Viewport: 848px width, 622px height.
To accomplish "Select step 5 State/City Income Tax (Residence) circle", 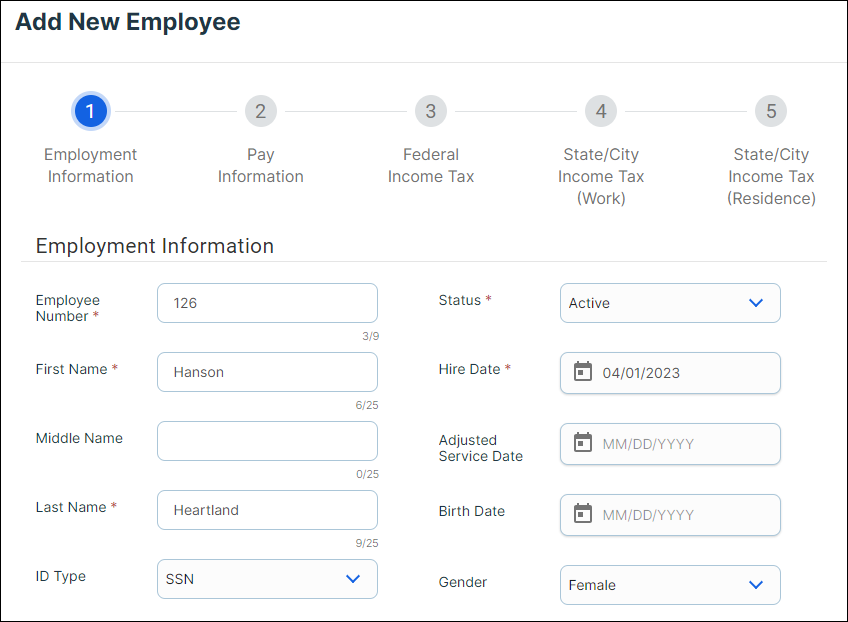I will coord(771,111).
